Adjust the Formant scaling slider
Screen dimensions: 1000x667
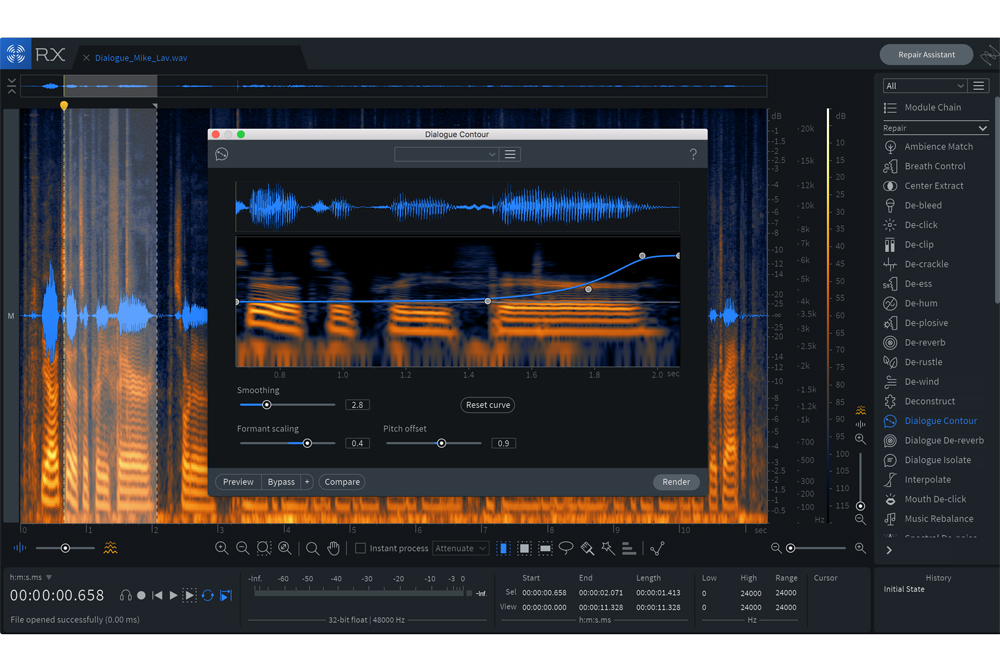307,443
